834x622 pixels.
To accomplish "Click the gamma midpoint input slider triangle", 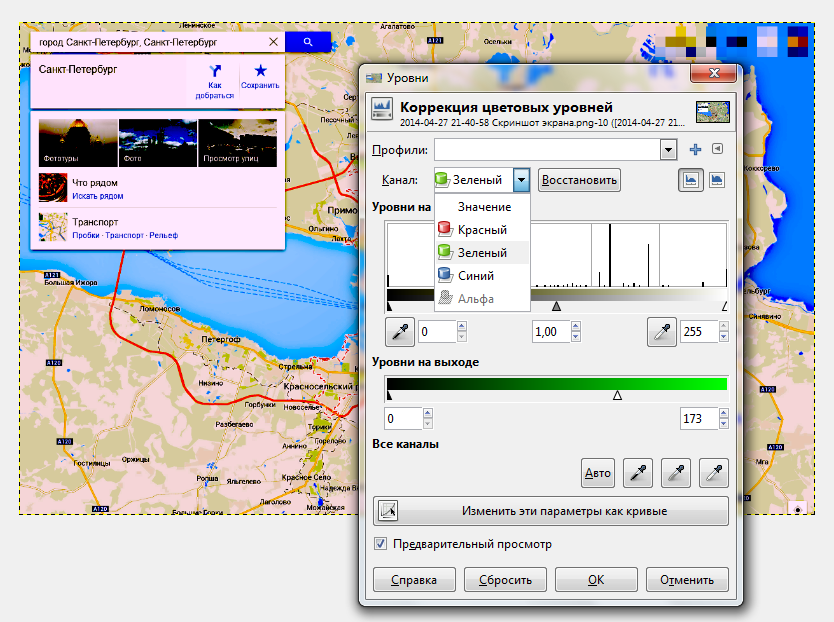I will (556, 306).
